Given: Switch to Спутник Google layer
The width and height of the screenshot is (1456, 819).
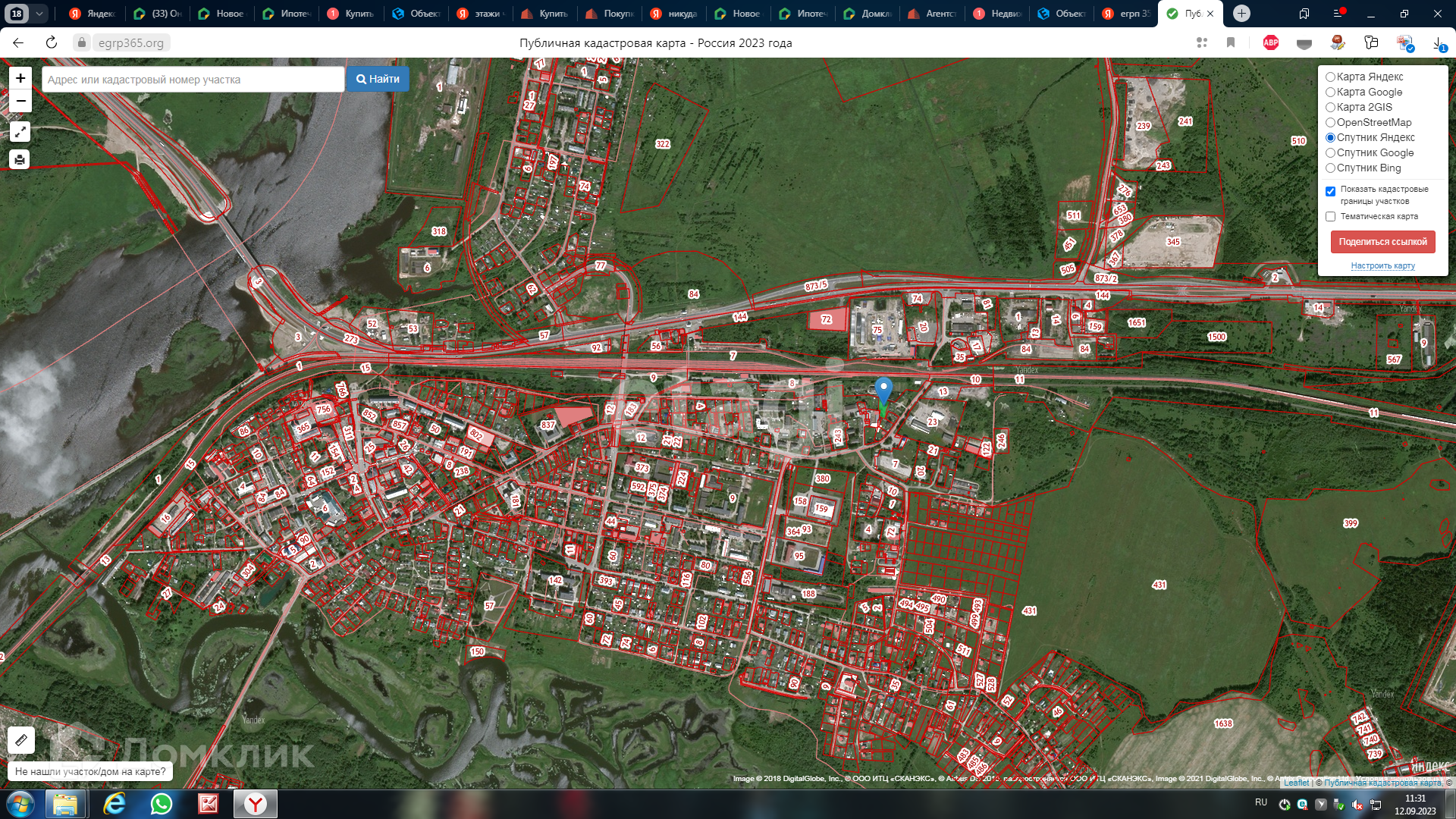Looking at the screenshot, I should [1330, 153].
